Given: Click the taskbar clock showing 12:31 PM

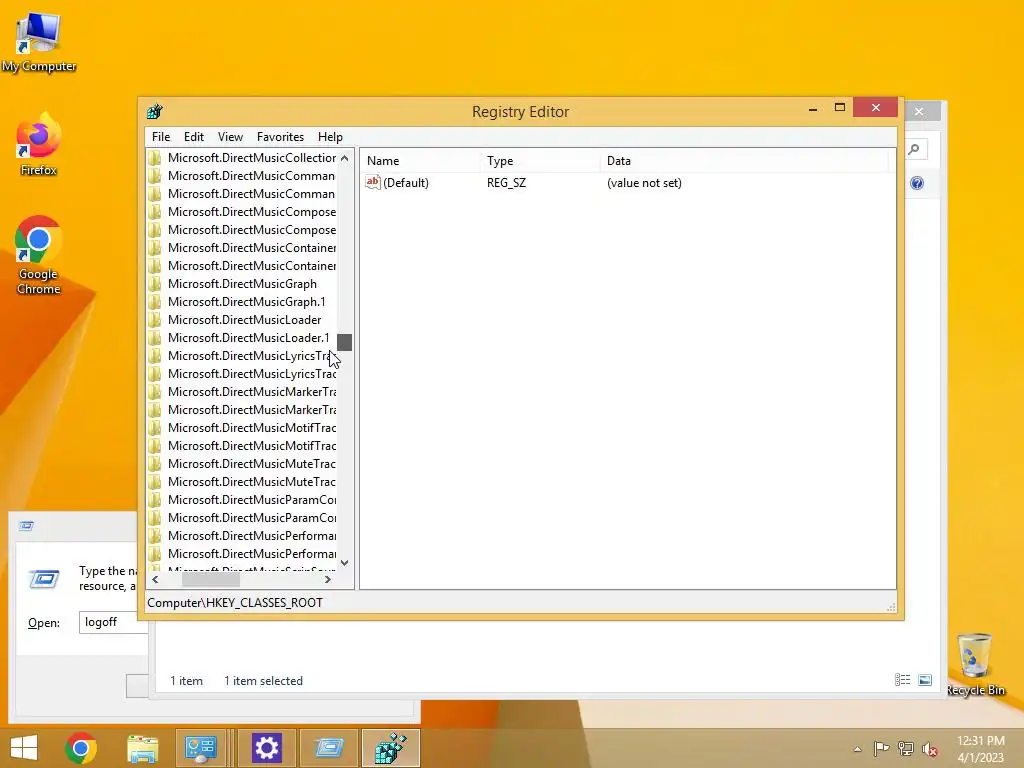Looking at the screenshot, I should [x=980, y=748].
